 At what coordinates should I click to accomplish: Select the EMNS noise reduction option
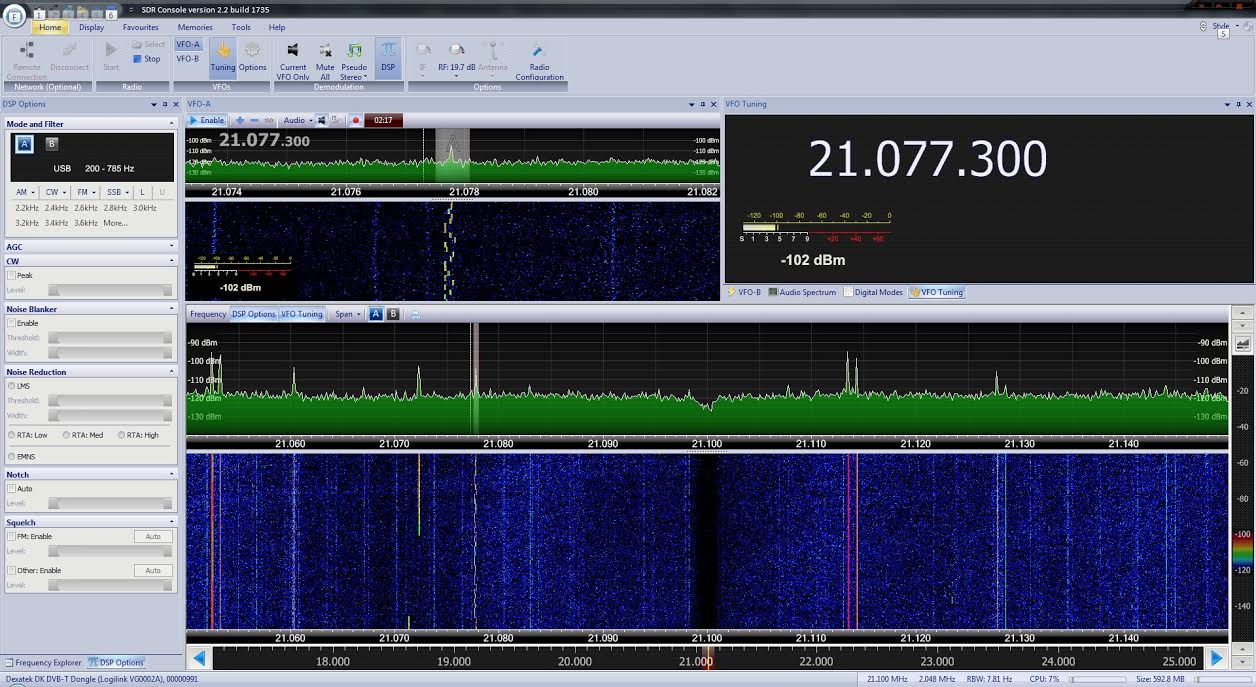point(12,456)
